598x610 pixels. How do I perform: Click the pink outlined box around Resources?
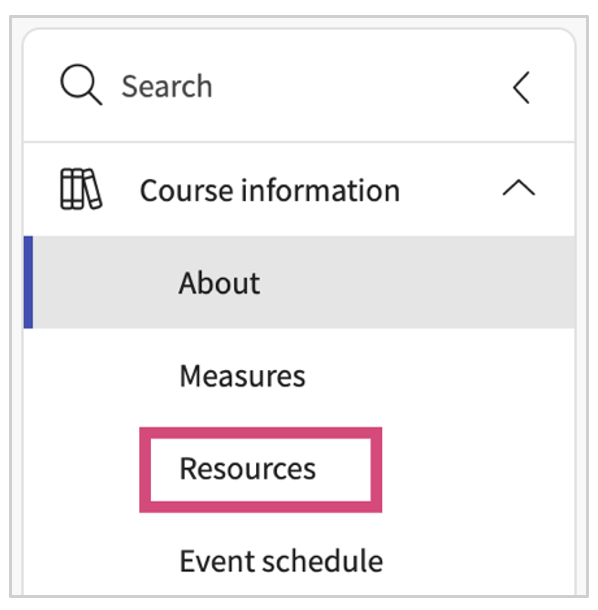(261, 470)
